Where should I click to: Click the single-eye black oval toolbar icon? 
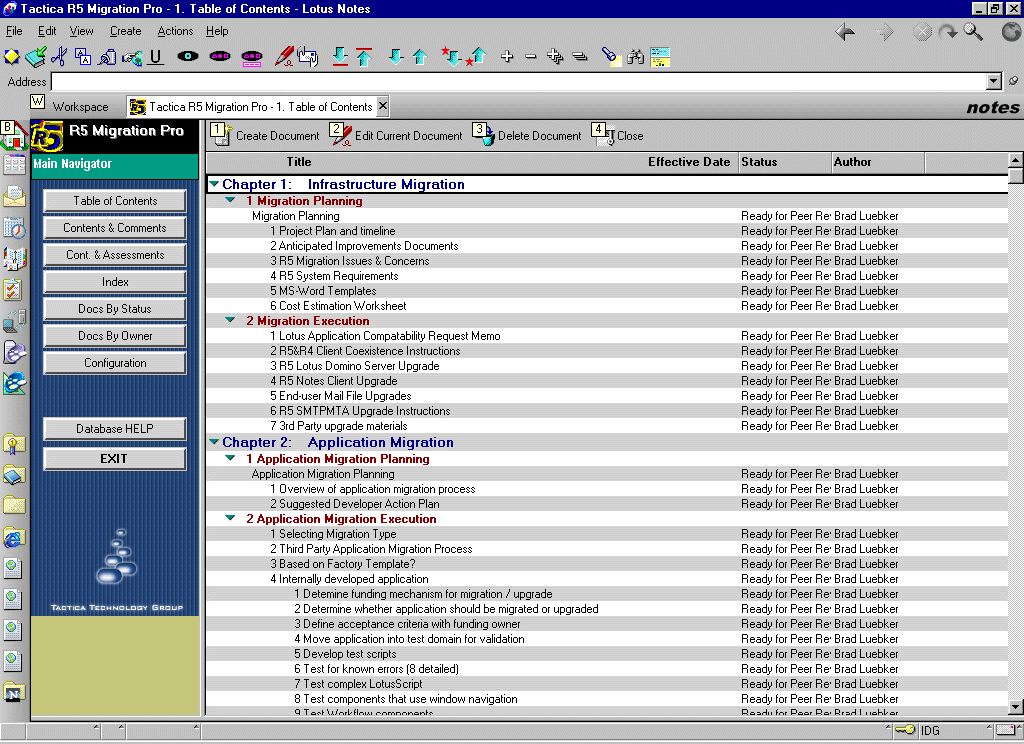(x=188, y=57)
